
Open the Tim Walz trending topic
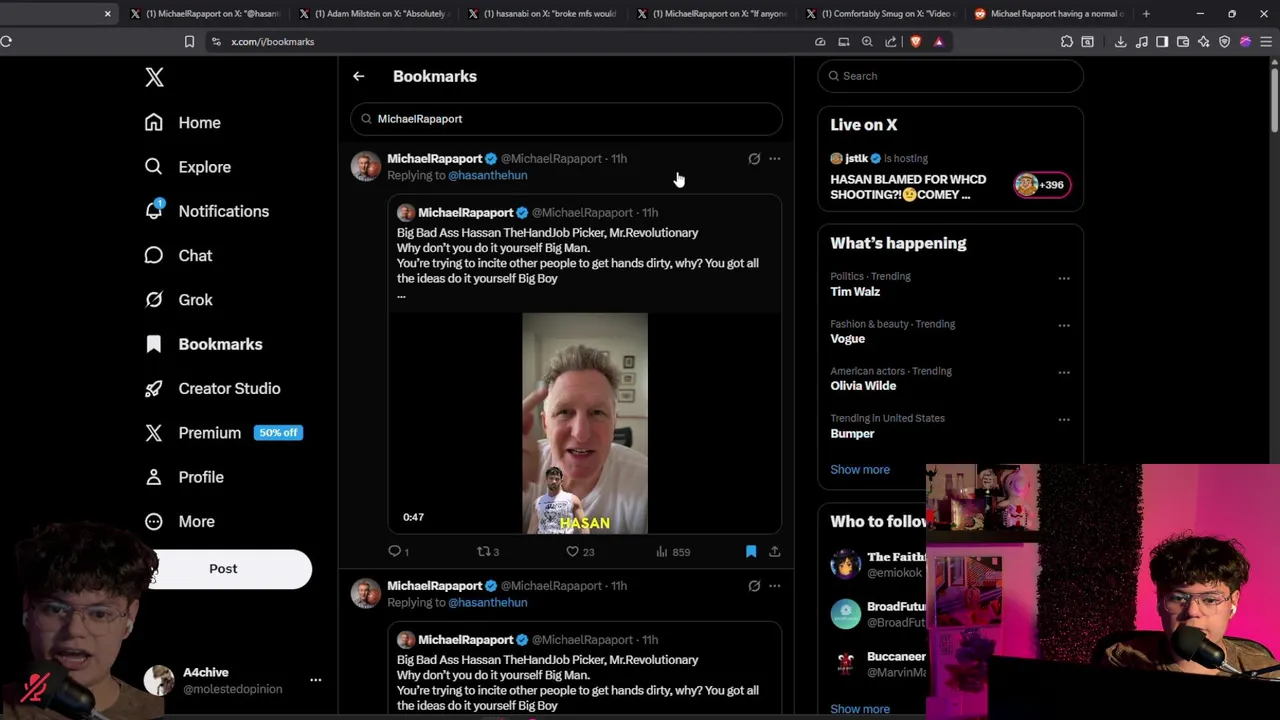854,292
